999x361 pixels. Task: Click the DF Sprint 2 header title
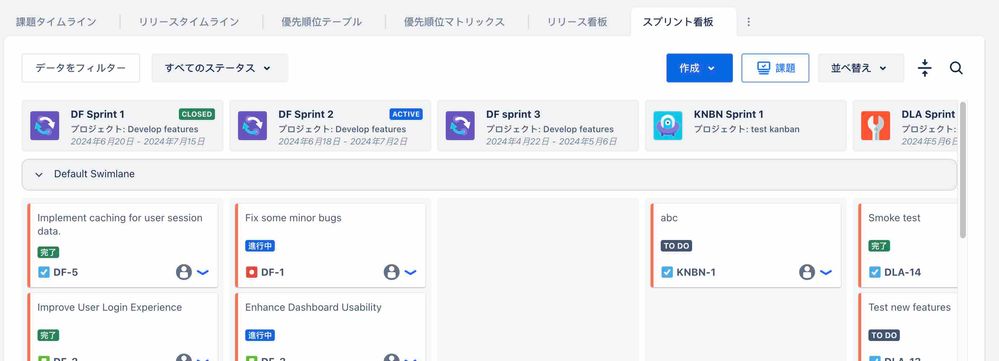click(306, 115)
